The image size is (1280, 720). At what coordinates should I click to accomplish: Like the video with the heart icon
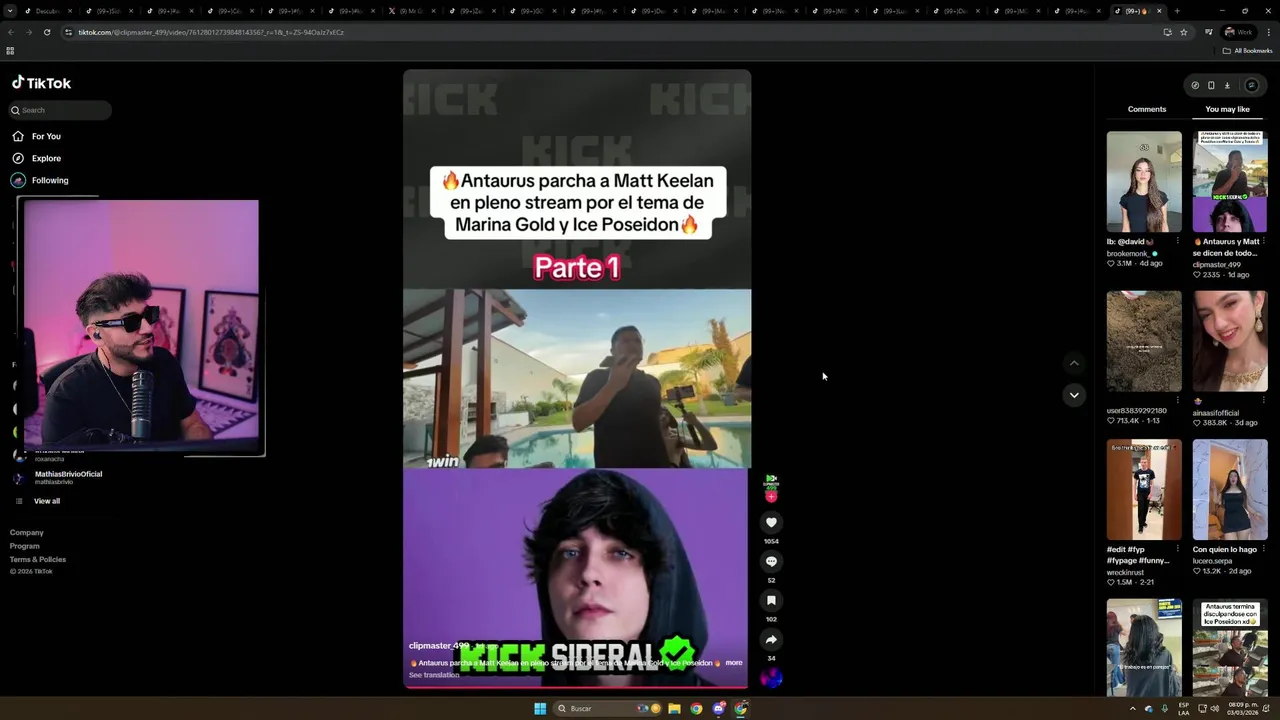(771, 522)
